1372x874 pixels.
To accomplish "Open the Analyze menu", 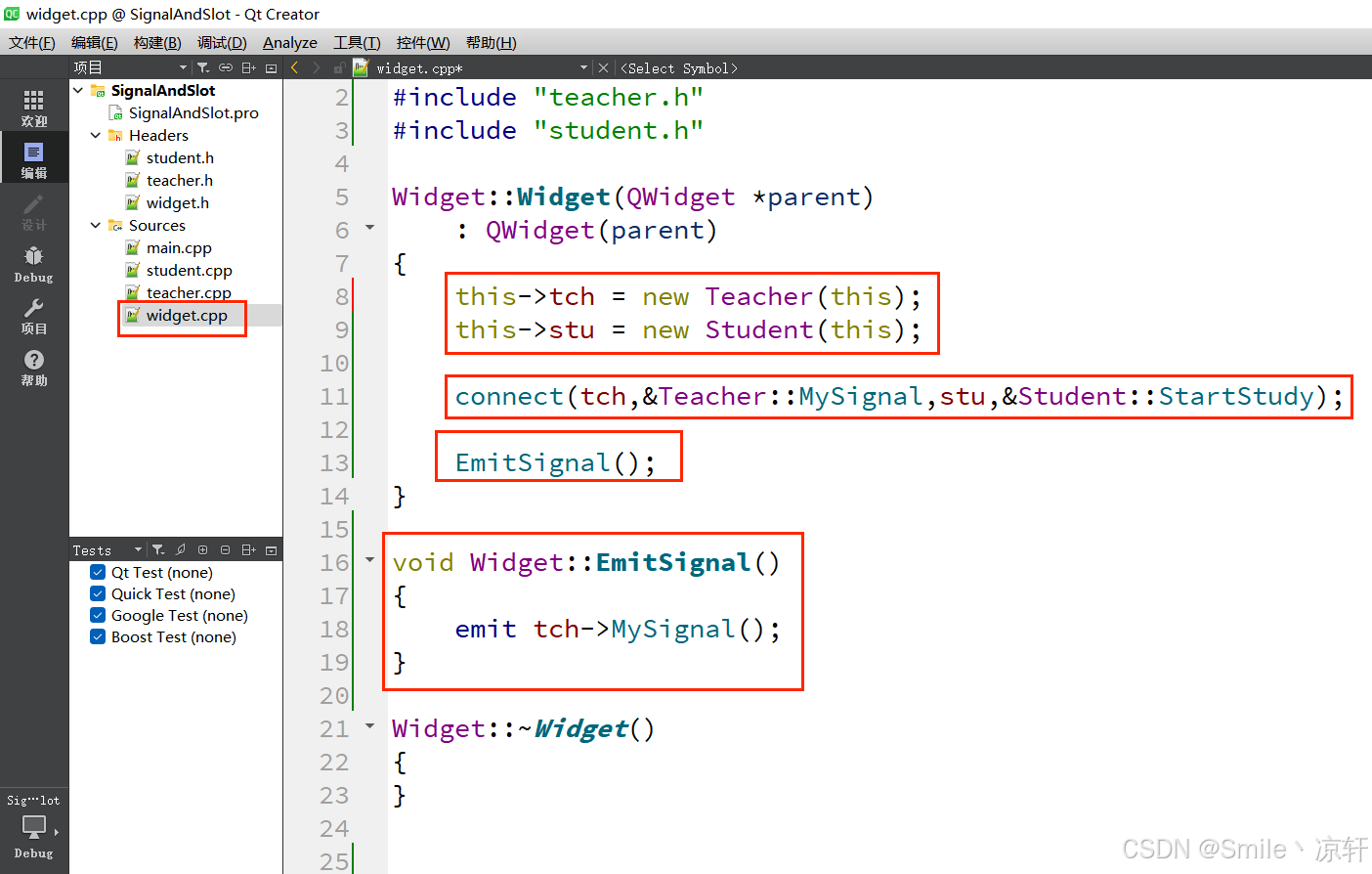I will [x=290, y=42].
